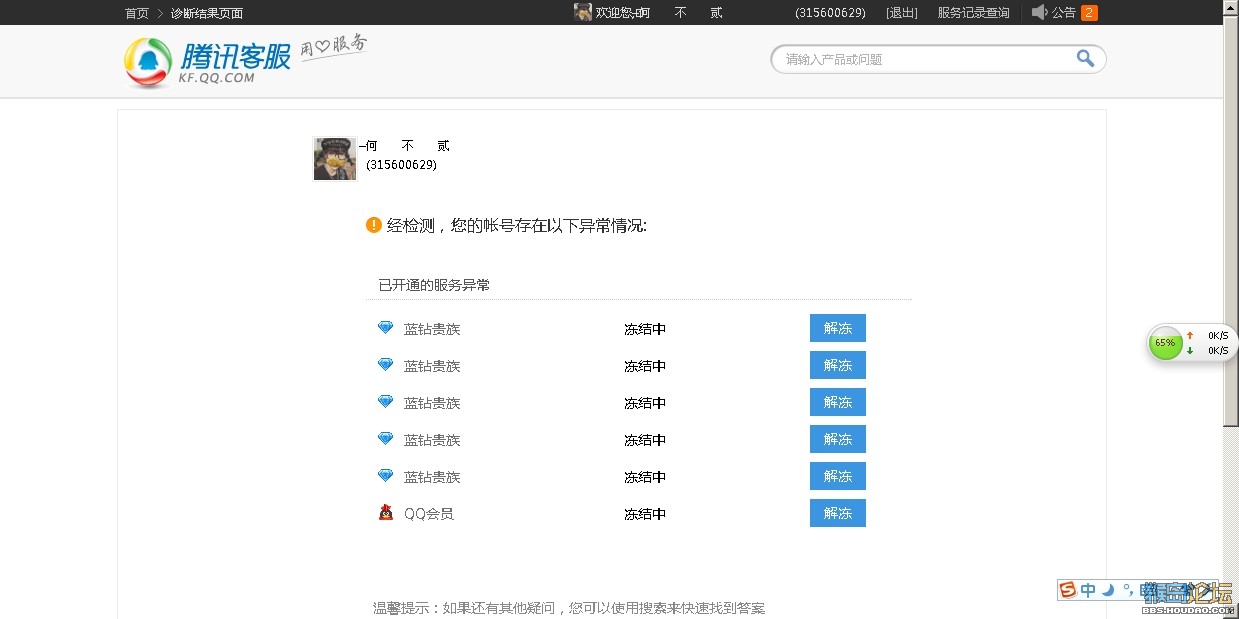Go to 首页 in the breadcrumb
This screenshot has height=619, width=1239.
point(137,13)
